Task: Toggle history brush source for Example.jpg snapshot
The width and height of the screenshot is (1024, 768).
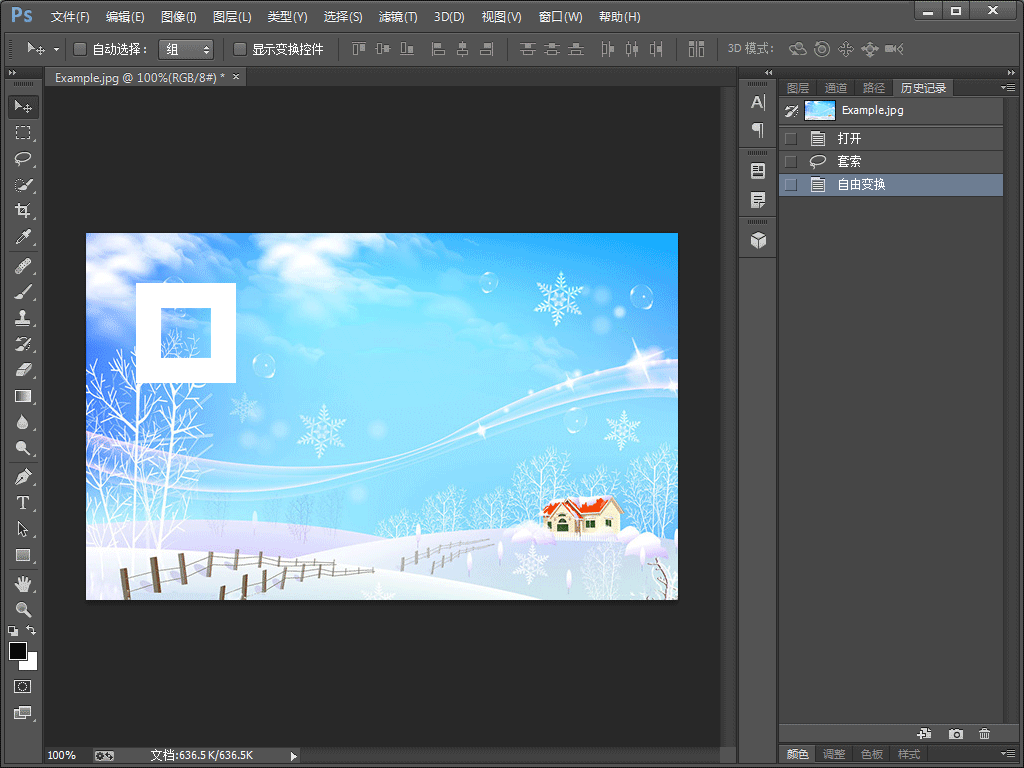Action: 791,110
